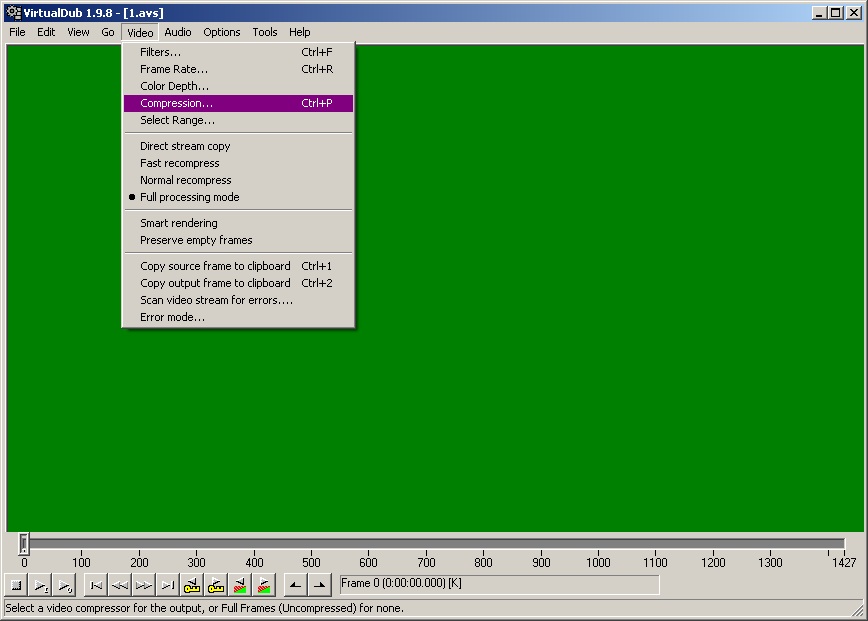Image resolution: width=868 pixels, height=621 pixels.
Task: Play the output video preview
Action: pyautogui.click(x=64, y=586)
